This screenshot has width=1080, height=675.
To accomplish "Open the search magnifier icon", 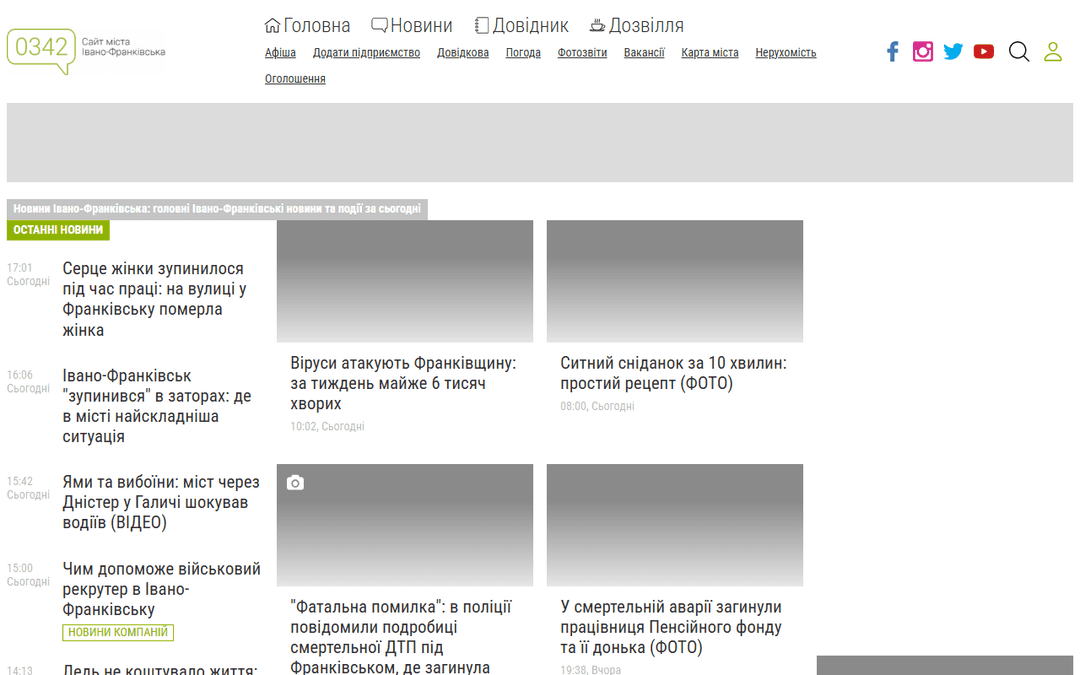I will (1019, 52).
